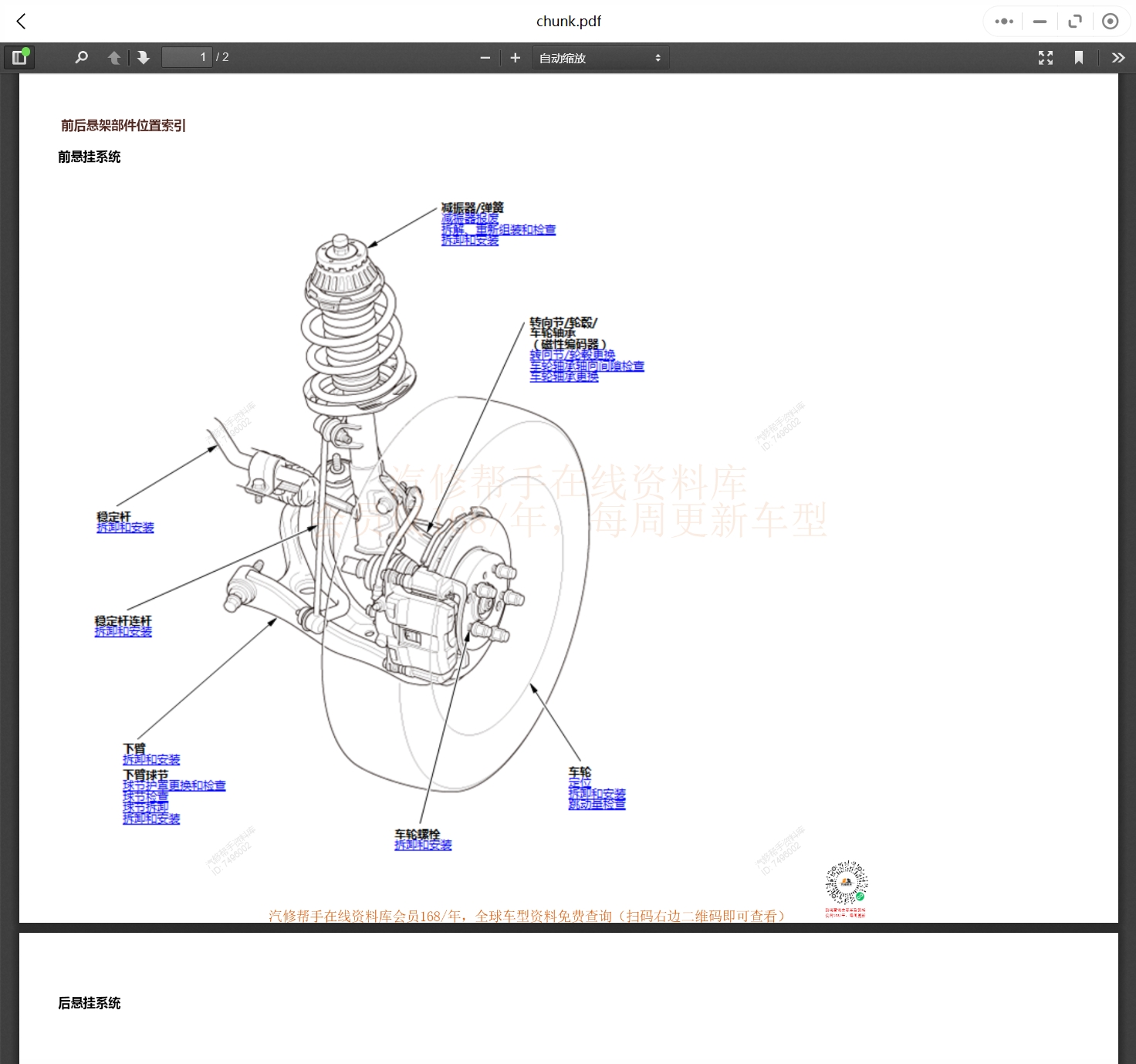
Task: Open 拆卸和安装 link under 稳定杆
Action: click(125, 528)
